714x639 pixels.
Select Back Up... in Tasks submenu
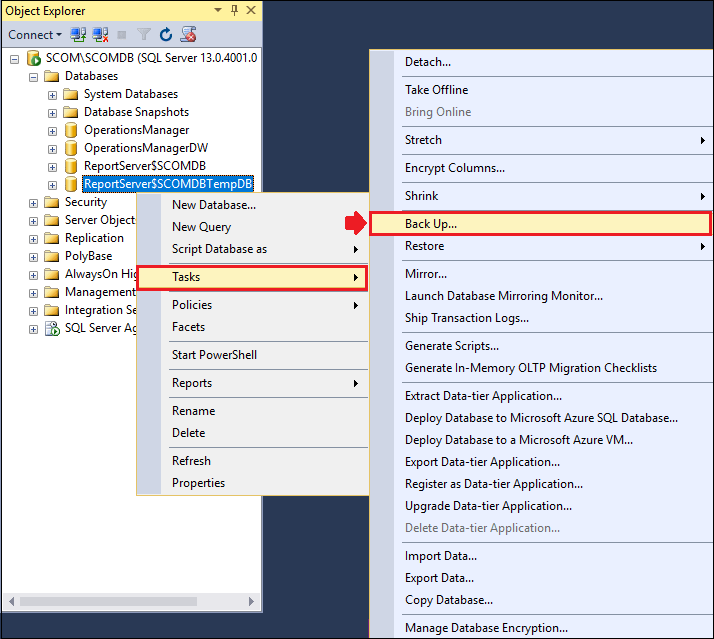(x=540, y=224)
